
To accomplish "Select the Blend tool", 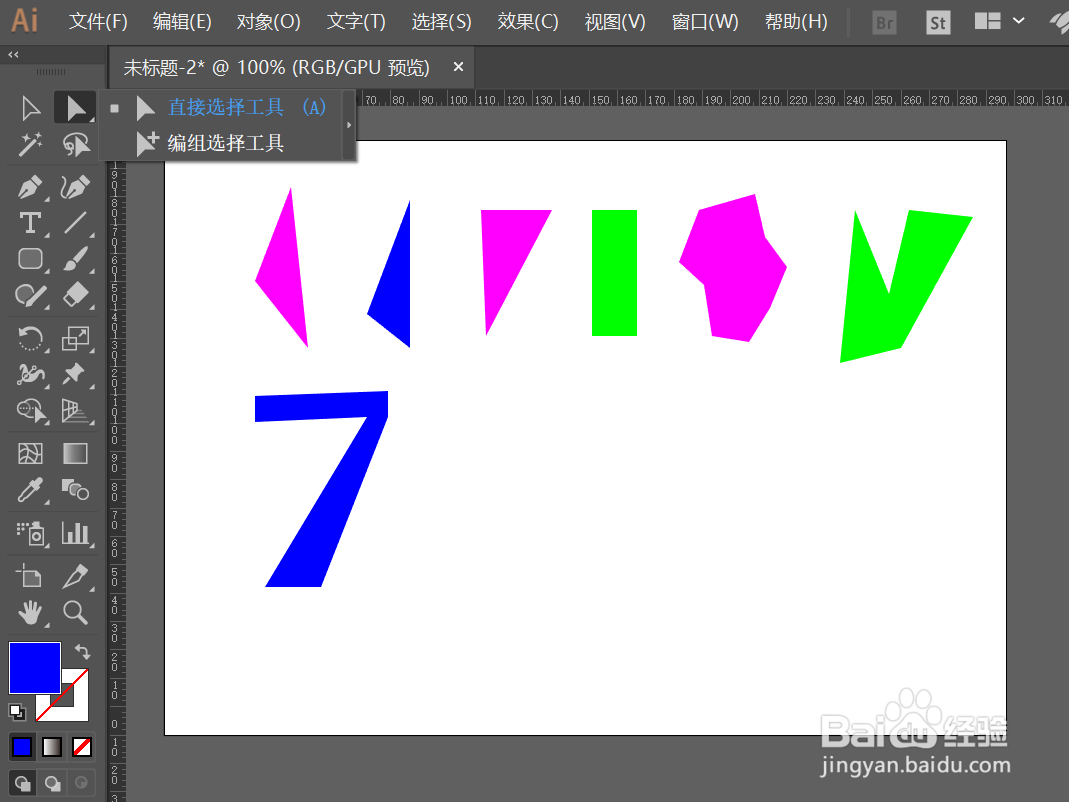I will [75, 490].
